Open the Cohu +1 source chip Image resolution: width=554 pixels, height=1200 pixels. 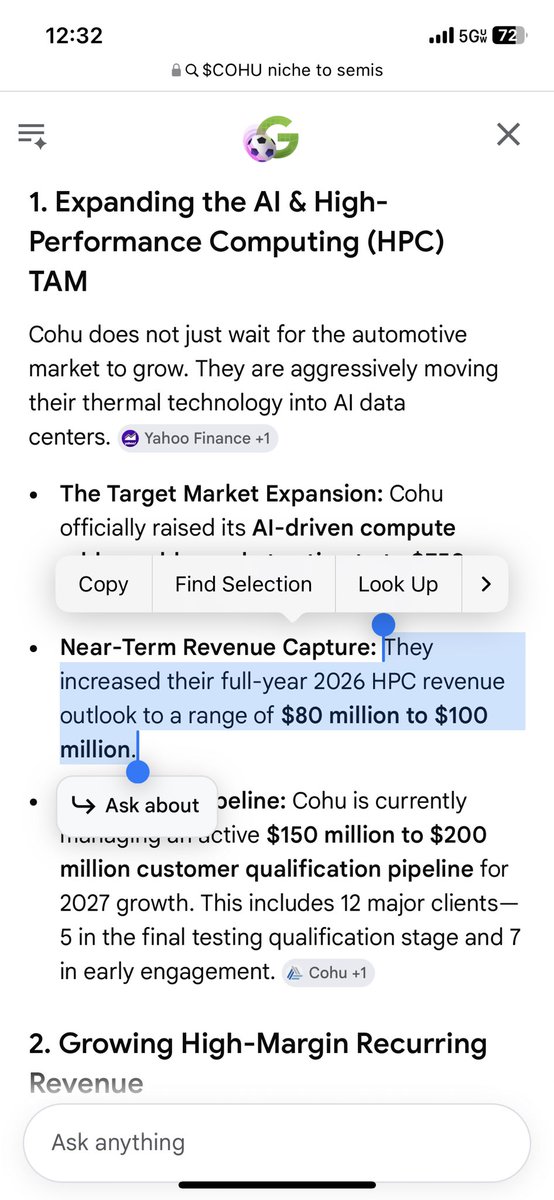coord(328,972)
